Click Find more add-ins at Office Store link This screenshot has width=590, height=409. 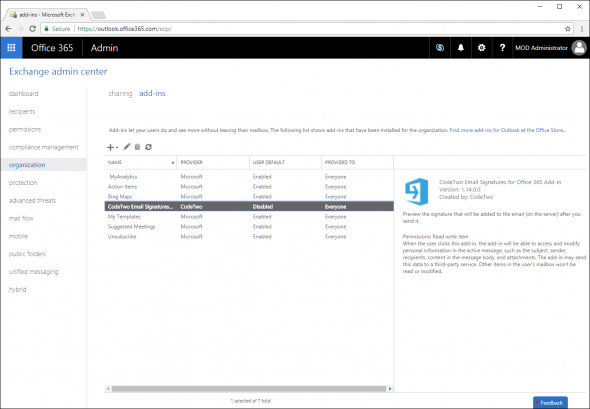coord(508,130)
